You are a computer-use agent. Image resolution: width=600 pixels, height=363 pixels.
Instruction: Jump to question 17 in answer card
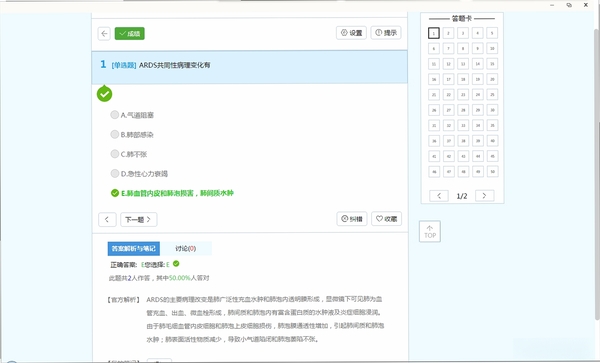(448, 79)
